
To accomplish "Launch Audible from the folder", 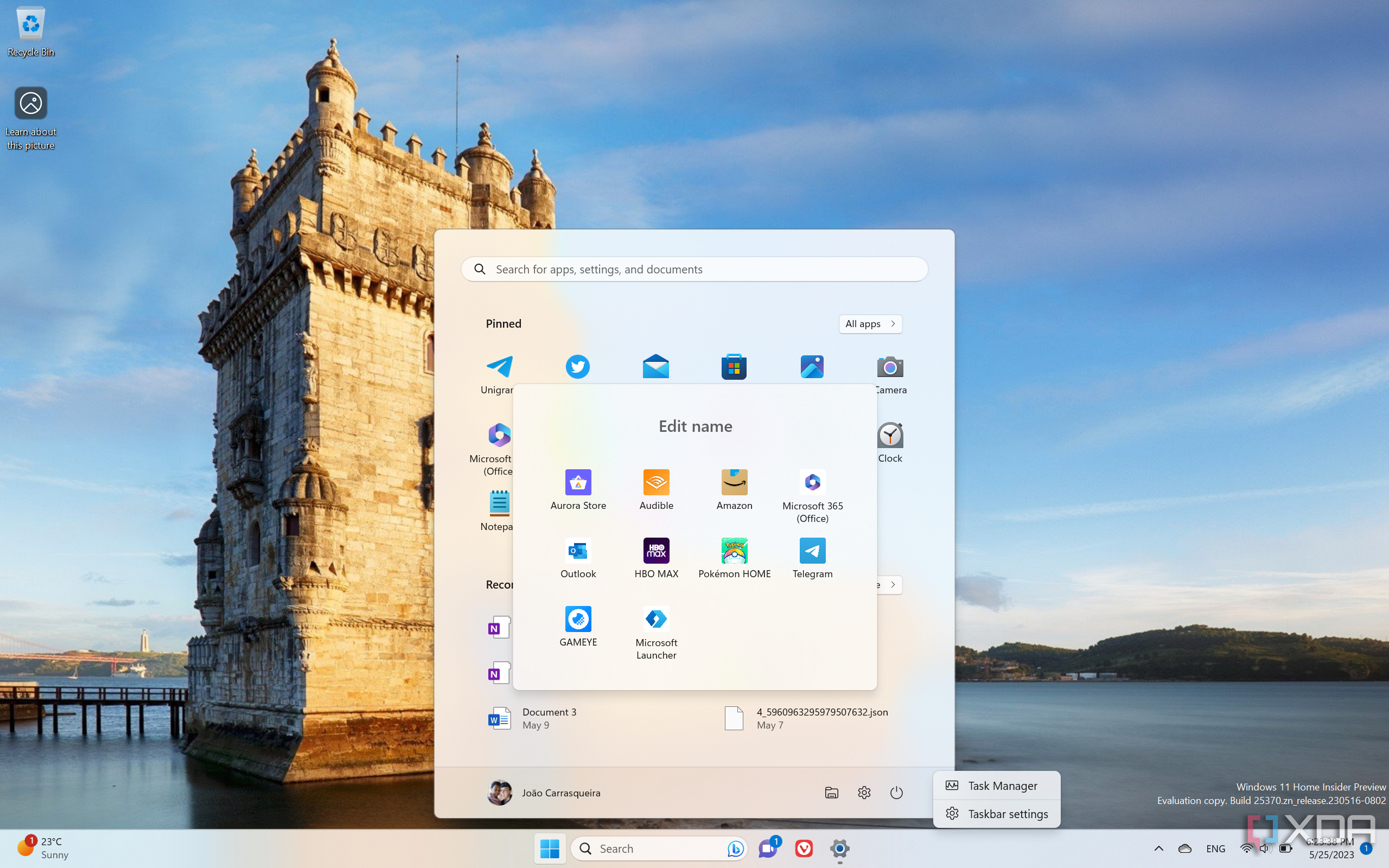I will (656, 489).
